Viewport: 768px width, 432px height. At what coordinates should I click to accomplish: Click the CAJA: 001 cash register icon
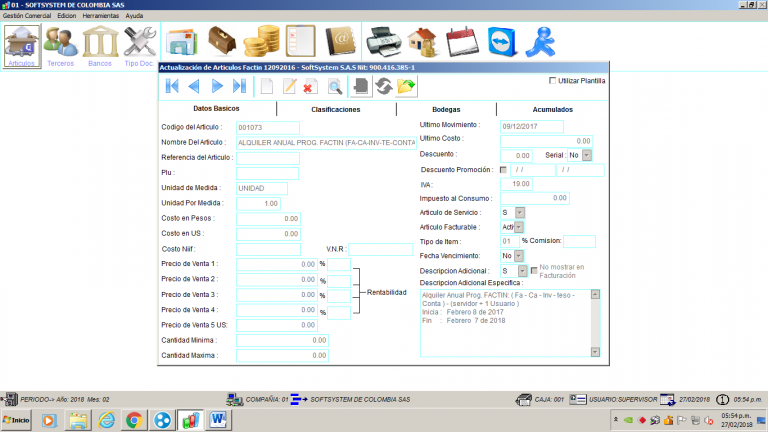(524, 400)
